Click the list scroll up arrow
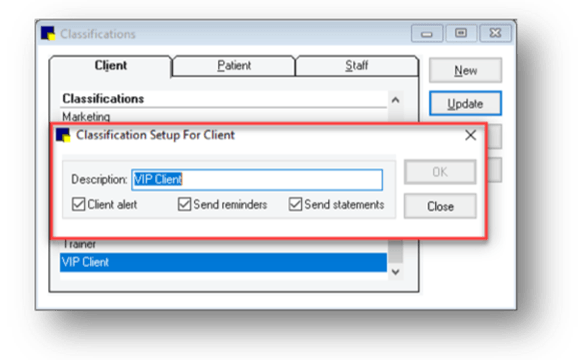This screenshot has width=585, height=360. (395, 100)
